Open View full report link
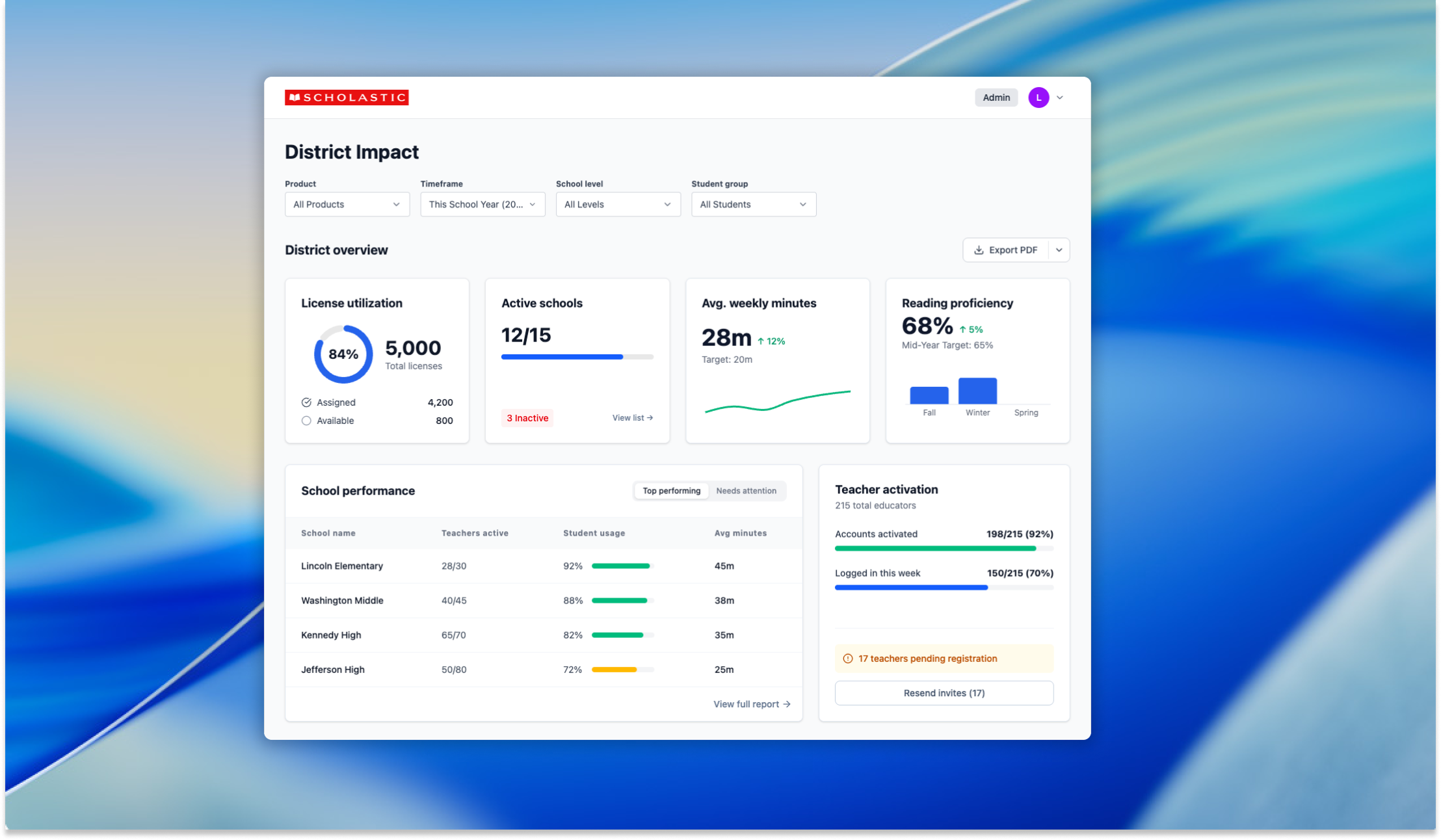1441x840 pixels. 751,704
